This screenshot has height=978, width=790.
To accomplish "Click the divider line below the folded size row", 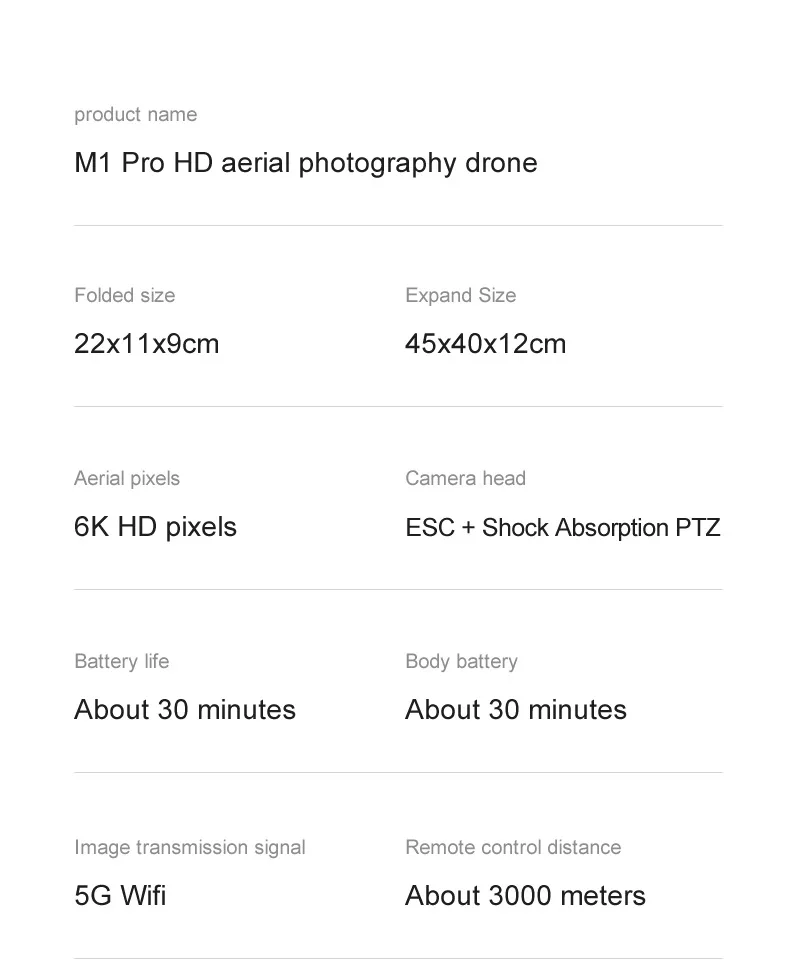I will point(398,407).
